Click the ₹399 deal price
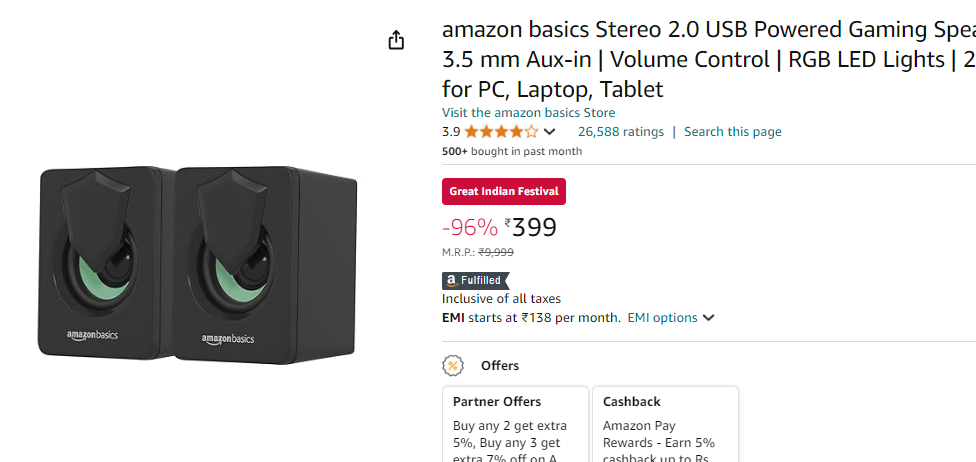The image size is (976, 462). (x=531, y=228)
